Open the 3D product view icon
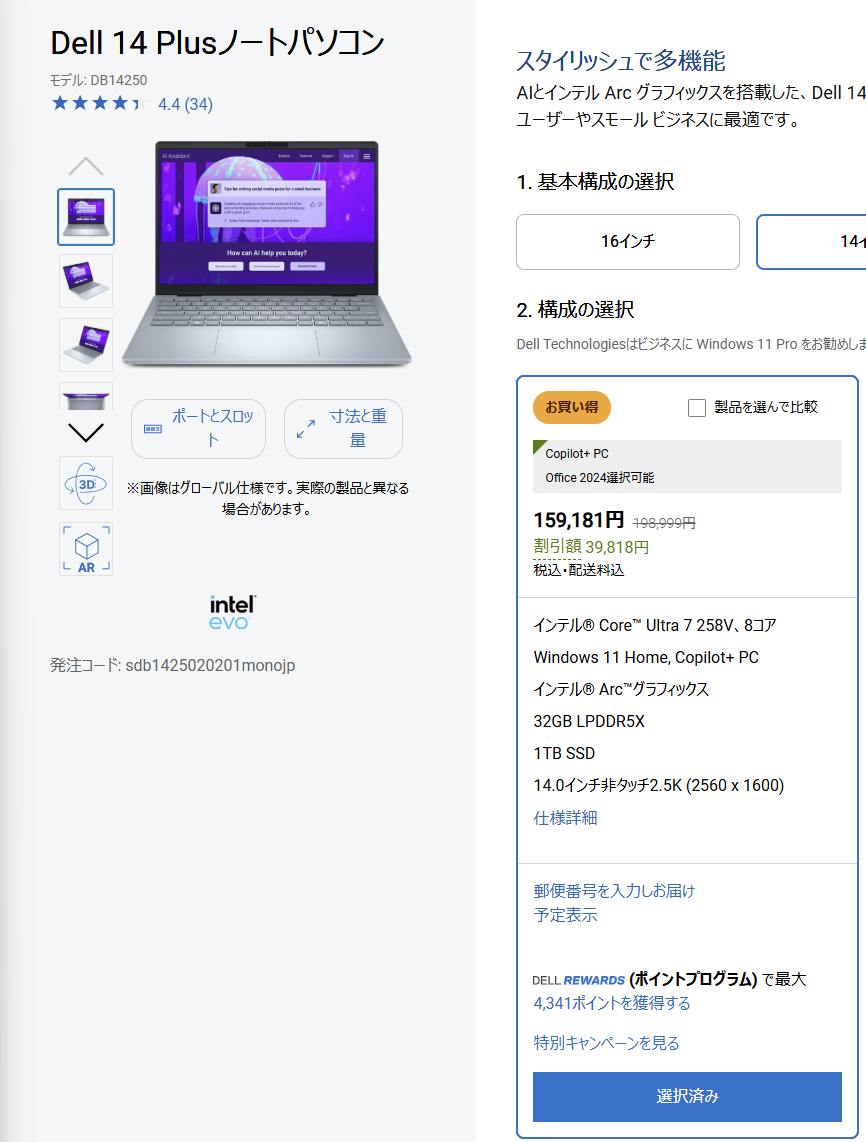 (x=86, y=483)
